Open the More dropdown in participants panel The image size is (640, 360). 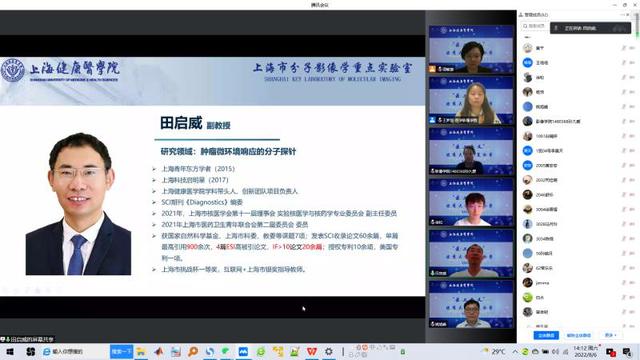coord(611,335)
